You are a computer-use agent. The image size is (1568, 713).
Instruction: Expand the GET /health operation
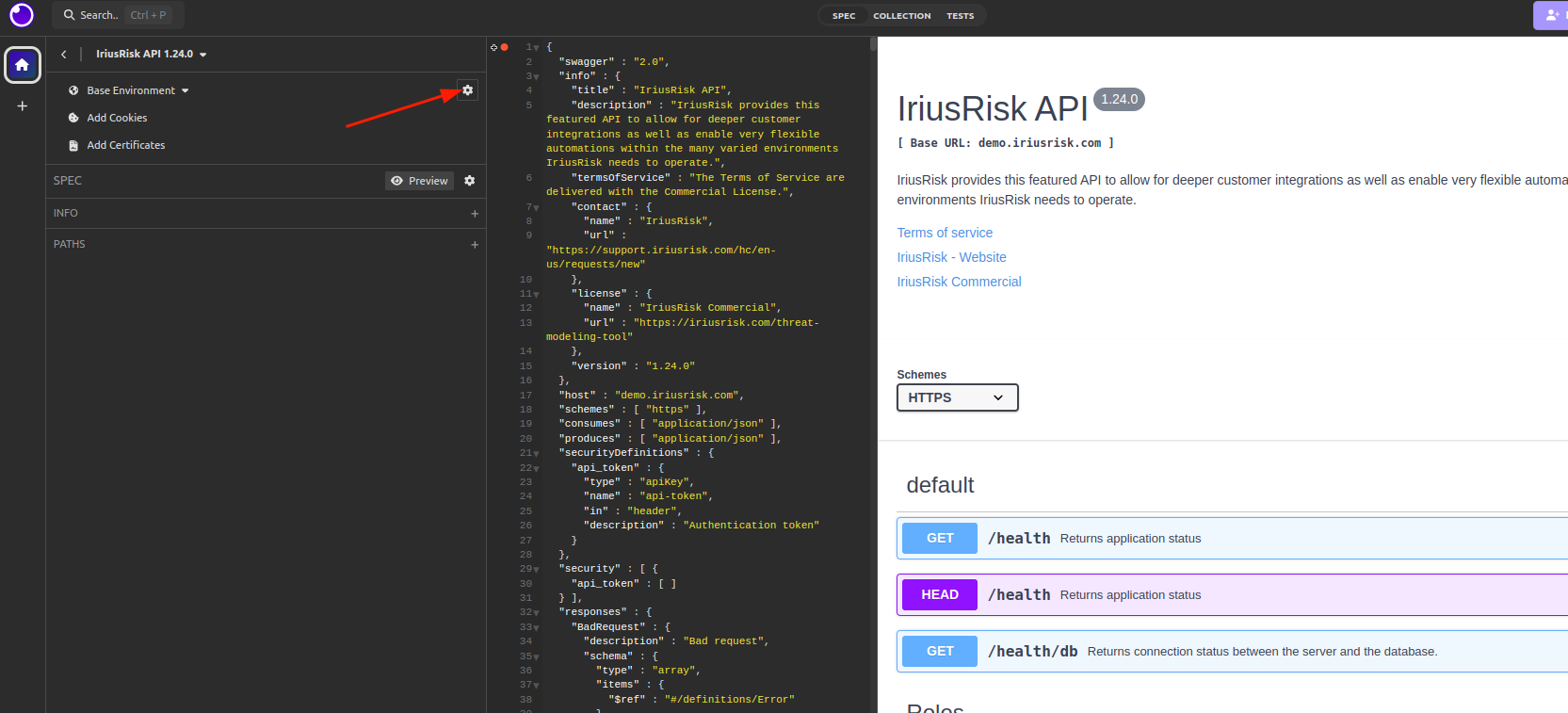click(1232, 539)
